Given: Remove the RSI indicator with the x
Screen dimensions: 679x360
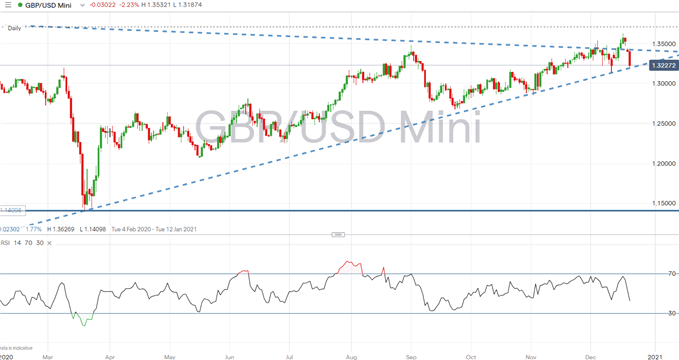Looking at the screenshot, I should [49, 243].
